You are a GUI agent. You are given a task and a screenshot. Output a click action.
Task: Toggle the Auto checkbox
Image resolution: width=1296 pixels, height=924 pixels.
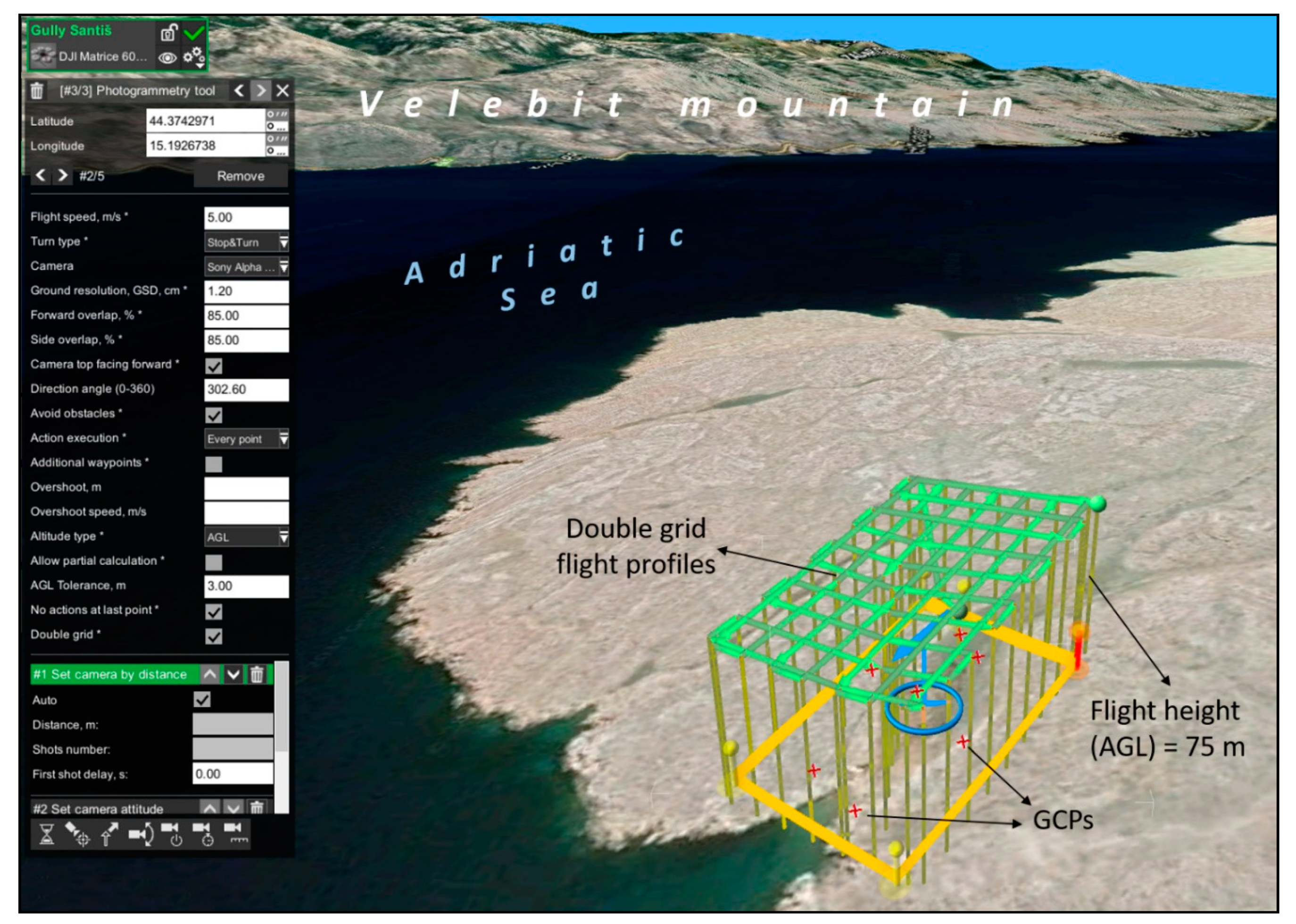tap(202, 699)
